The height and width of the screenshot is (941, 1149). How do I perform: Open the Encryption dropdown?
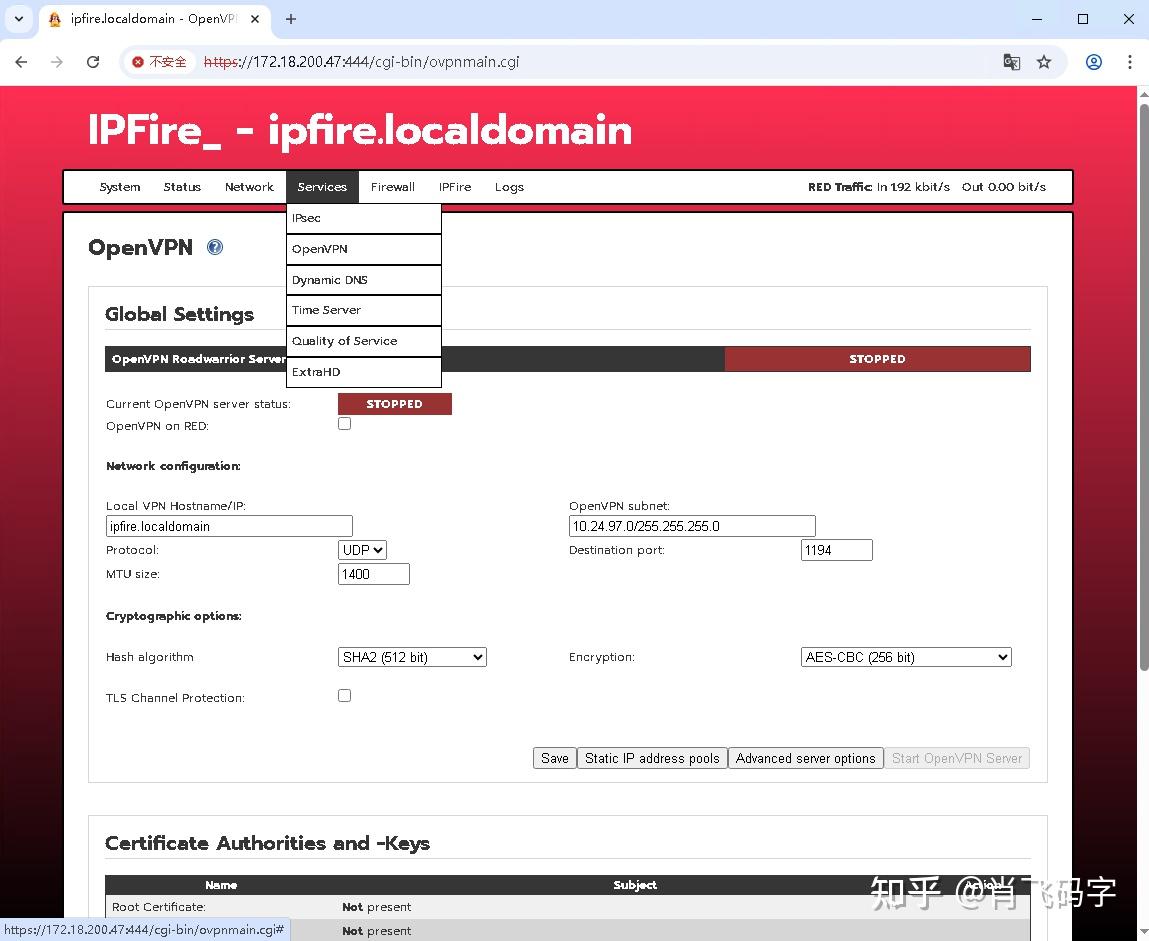(905, 657)
